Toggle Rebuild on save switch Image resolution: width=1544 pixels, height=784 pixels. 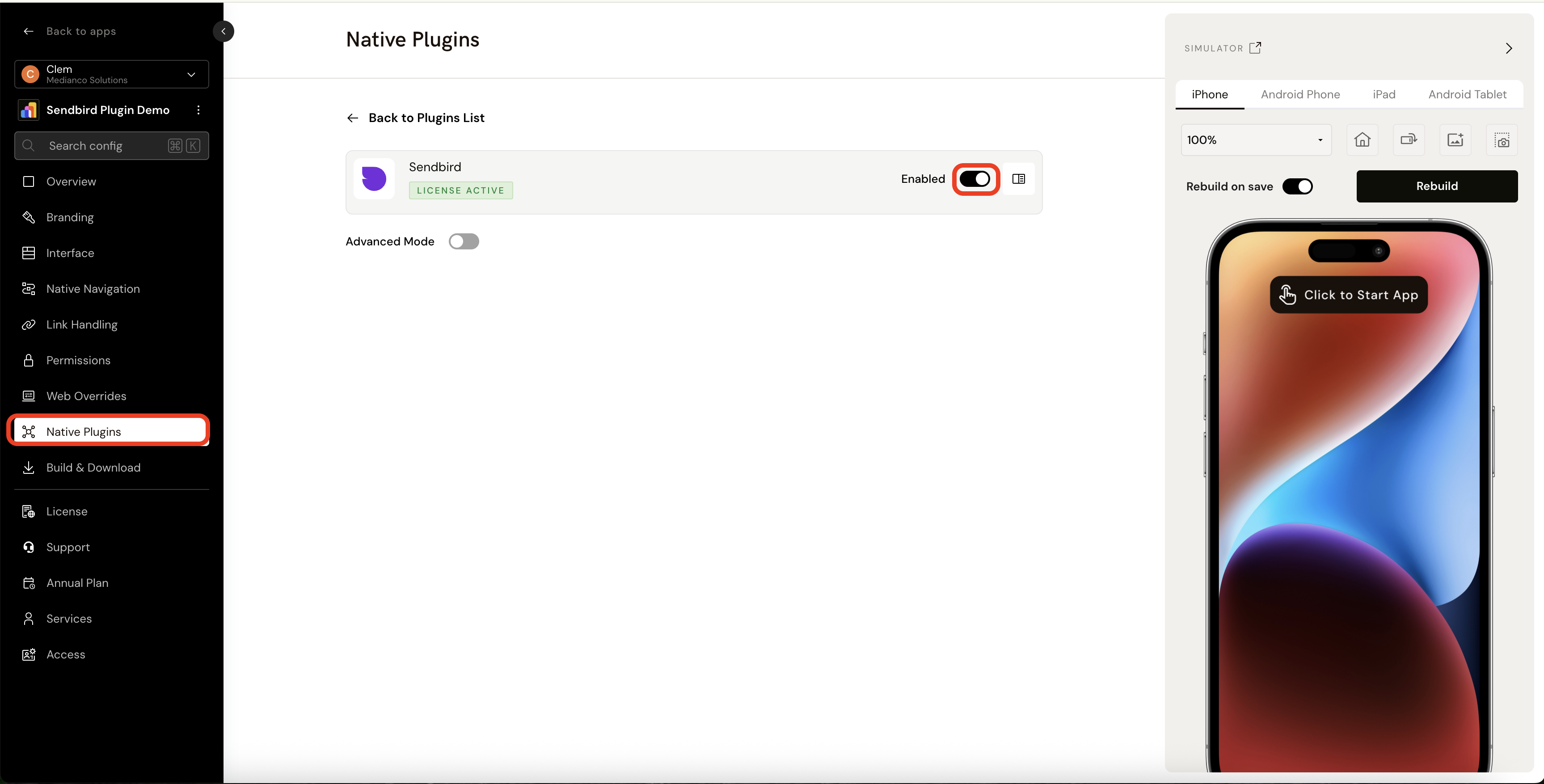(x=1297, y=186)
